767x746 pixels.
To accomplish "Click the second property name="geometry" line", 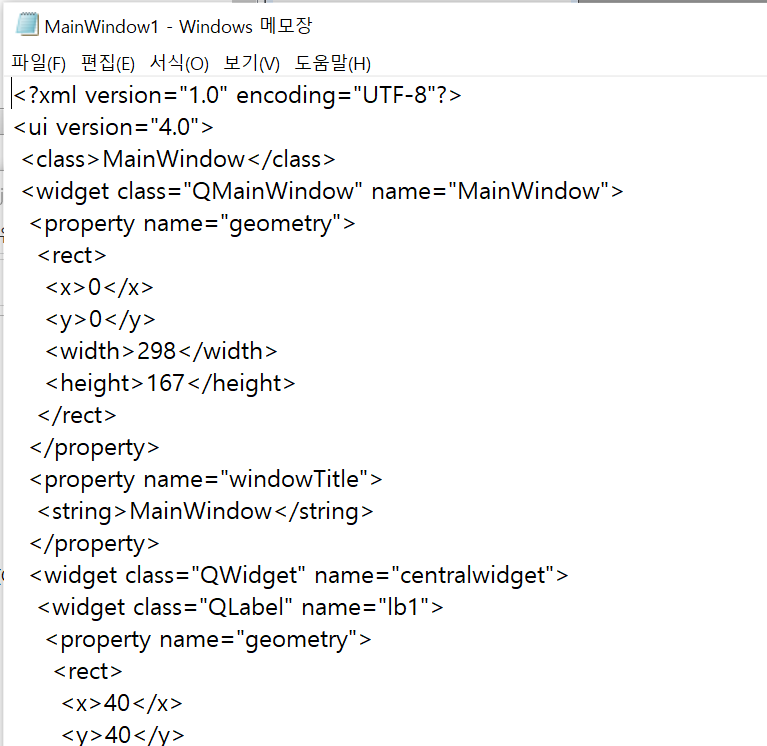I will point(208,640).
